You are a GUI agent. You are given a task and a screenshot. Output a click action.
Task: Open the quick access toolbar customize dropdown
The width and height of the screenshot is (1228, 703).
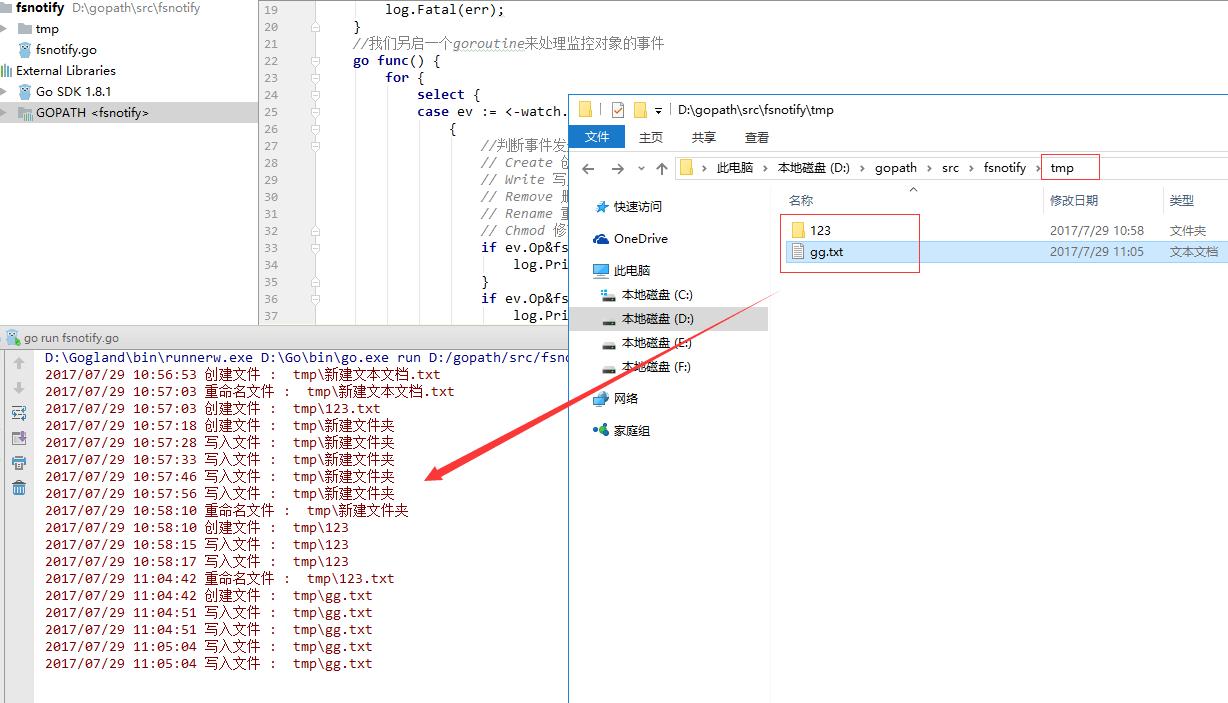coord(658,112)
